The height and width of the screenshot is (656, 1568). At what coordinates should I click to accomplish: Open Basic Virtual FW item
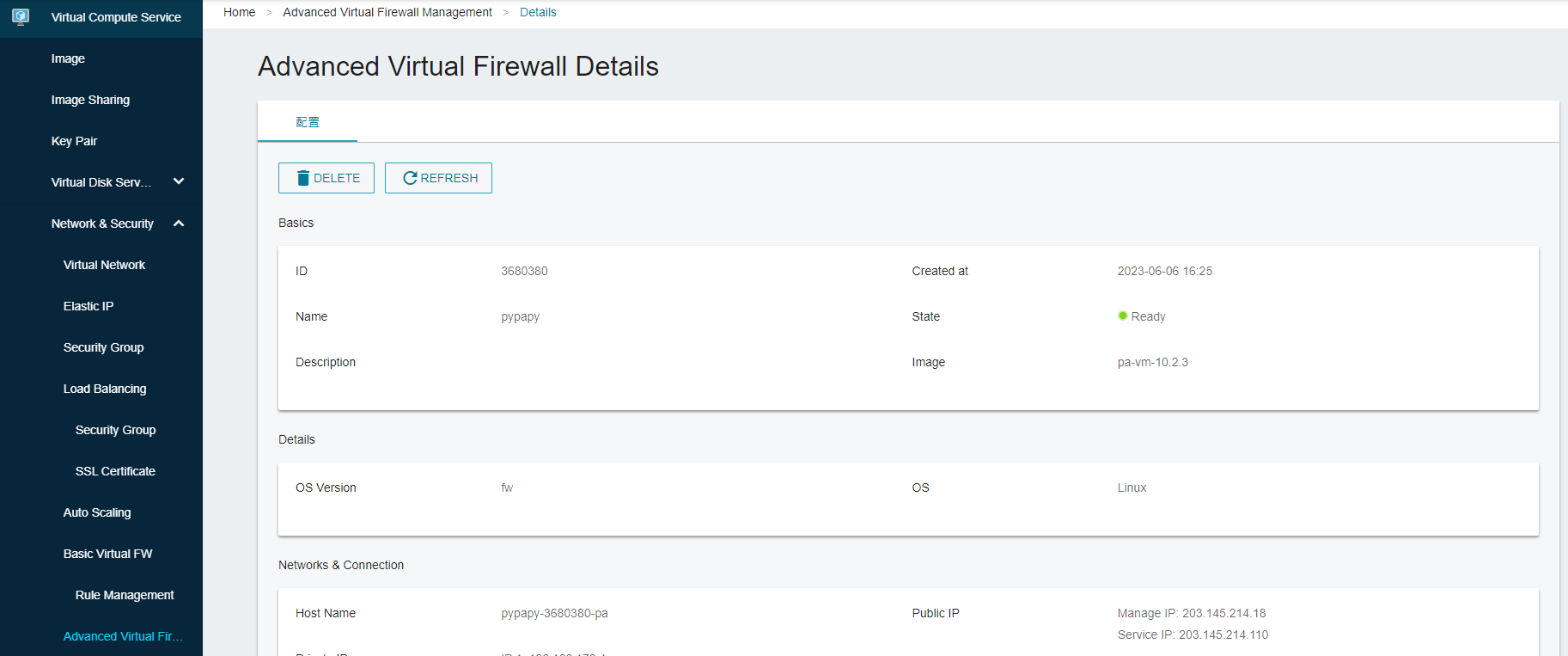(107, 554)
